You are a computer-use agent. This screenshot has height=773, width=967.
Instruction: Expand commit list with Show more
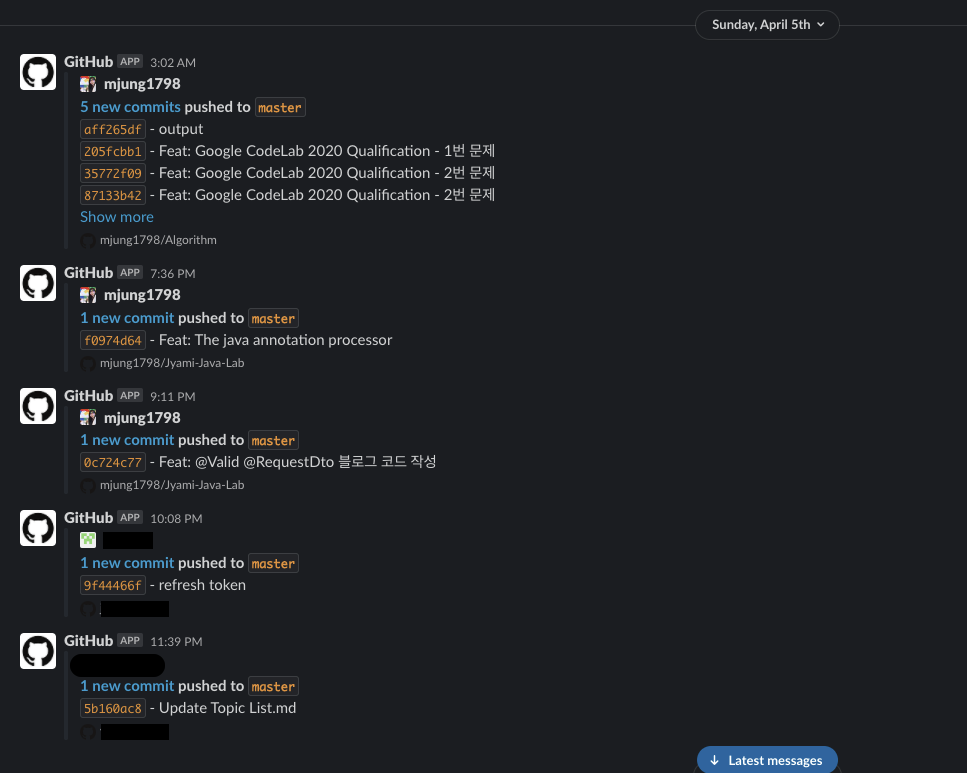pyautogui.click(x=117, y=217)
